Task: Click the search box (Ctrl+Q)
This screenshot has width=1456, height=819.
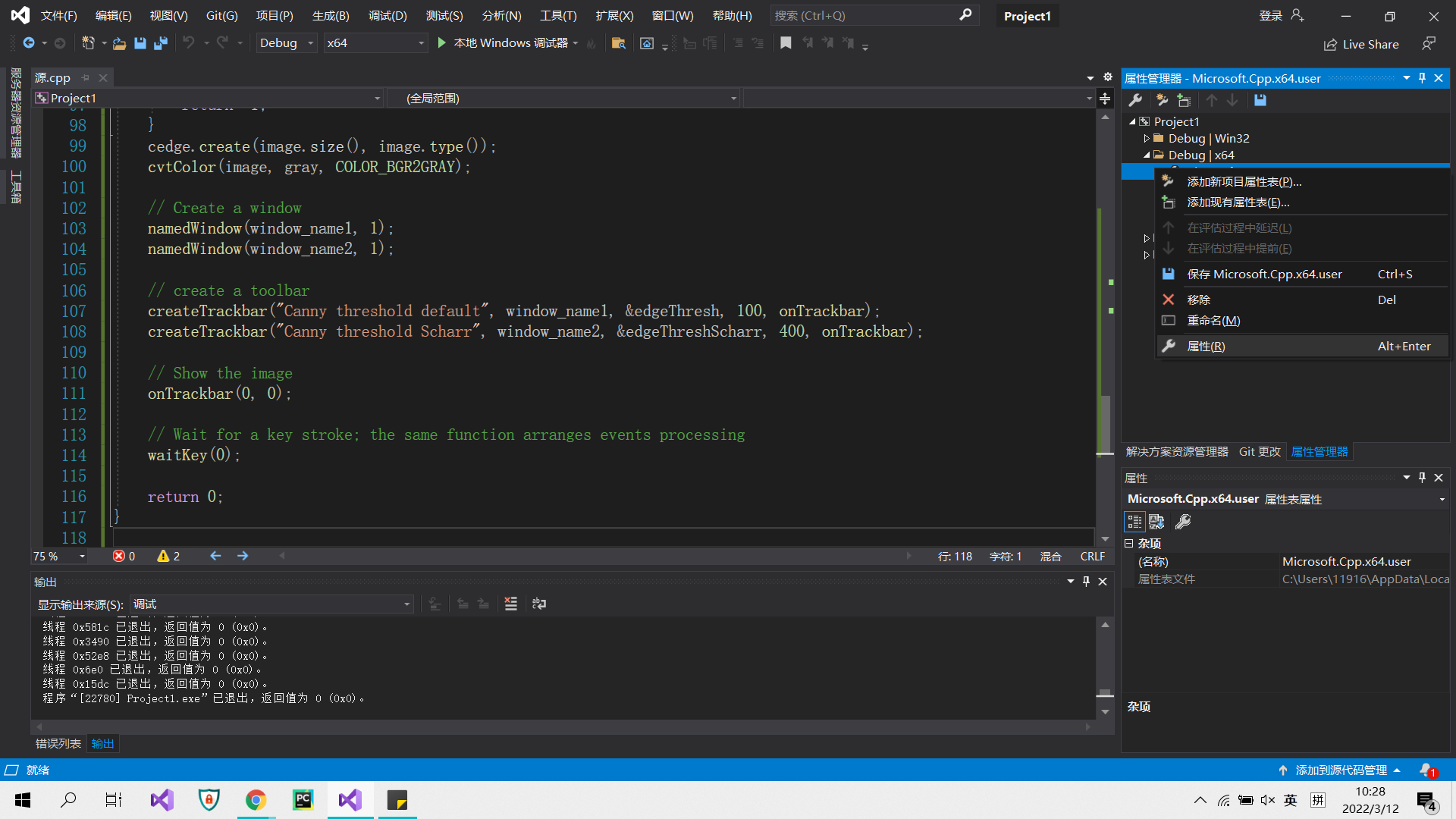Action: pyautogui.click(x=864, y=15)
